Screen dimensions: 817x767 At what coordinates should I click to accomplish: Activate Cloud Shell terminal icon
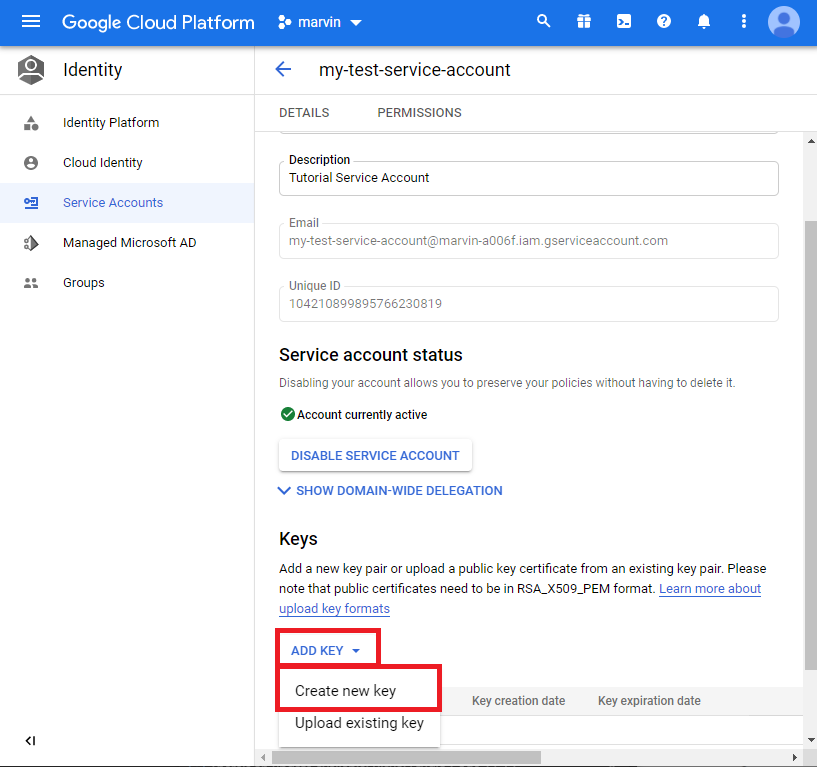point(624,21)
